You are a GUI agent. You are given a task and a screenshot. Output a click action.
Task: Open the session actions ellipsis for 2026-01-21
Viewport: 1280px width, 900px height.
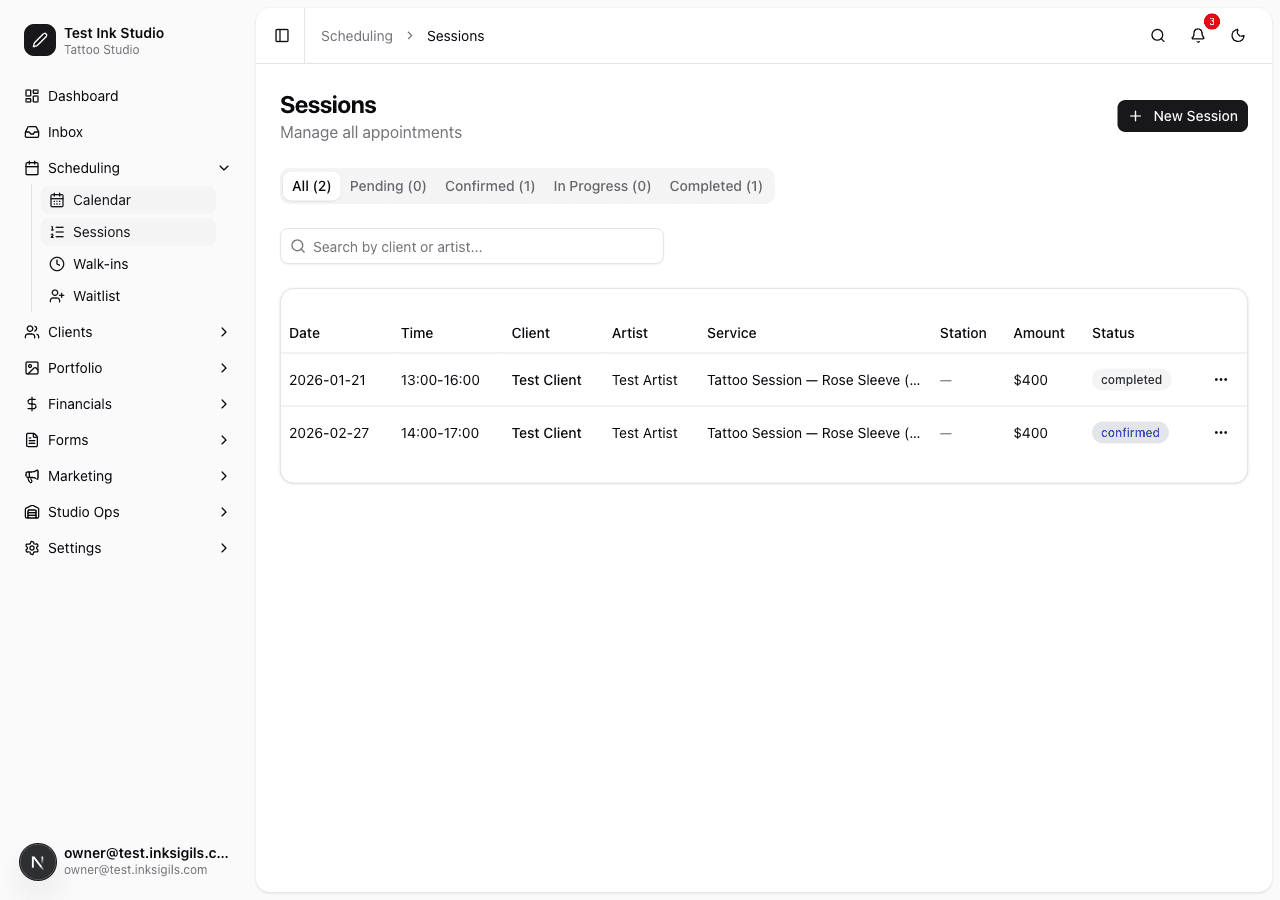(1220, 379)
